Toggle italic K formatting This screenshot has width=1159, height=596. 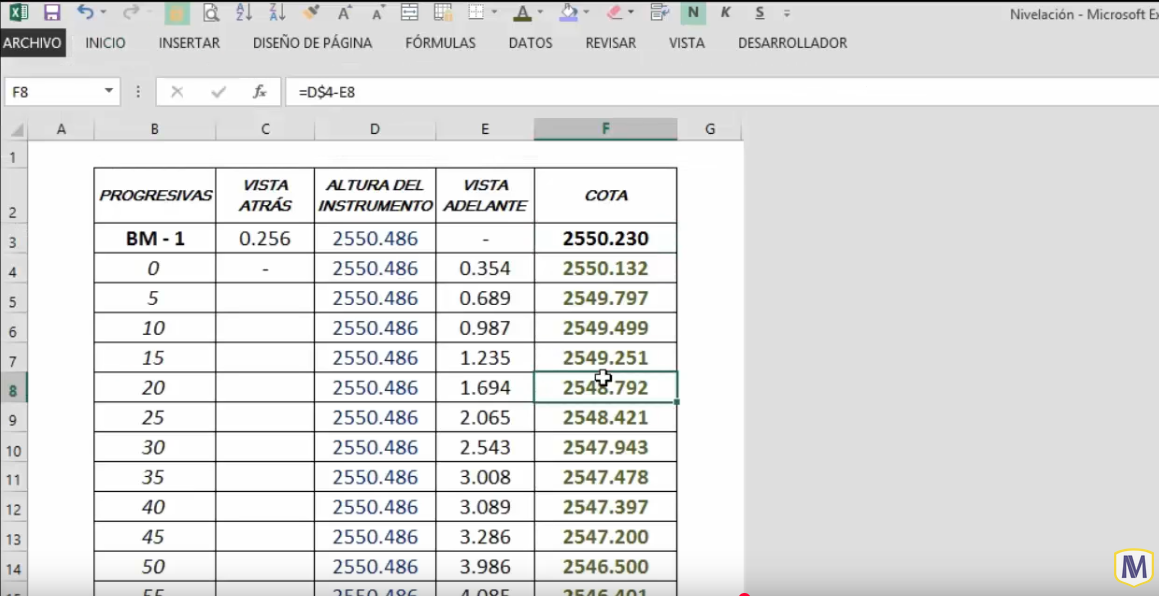click(x=725, y=13)
